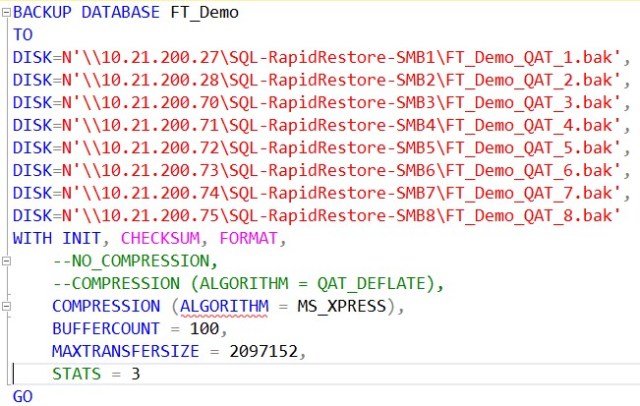Click the path ending FT_Demo_QAT_7.bak
Viewport: 640px width, 406px height.
point(341,193)
